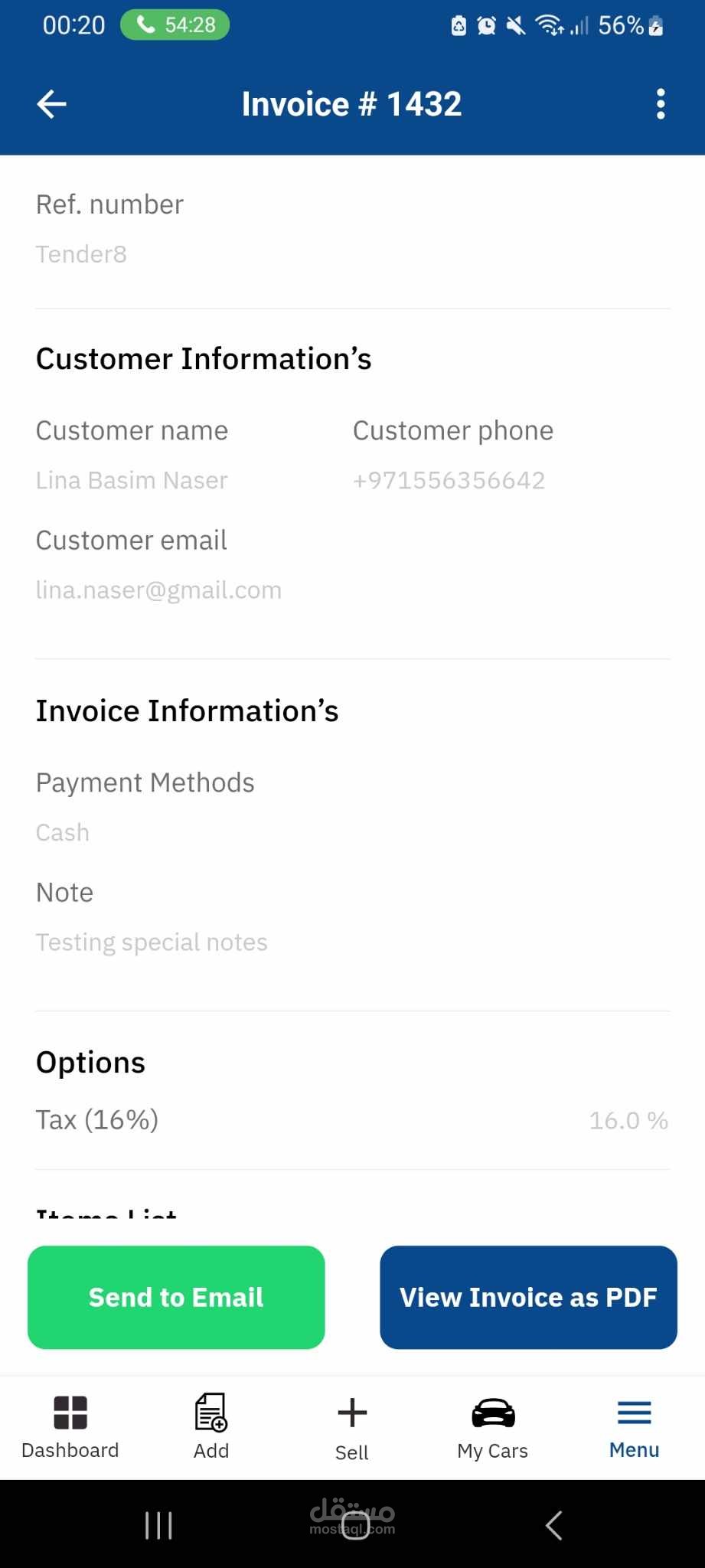This screenshot has height=1568, width=705.
Task: Tap the Lina Basim Naser name field
Action: point(132,480)
